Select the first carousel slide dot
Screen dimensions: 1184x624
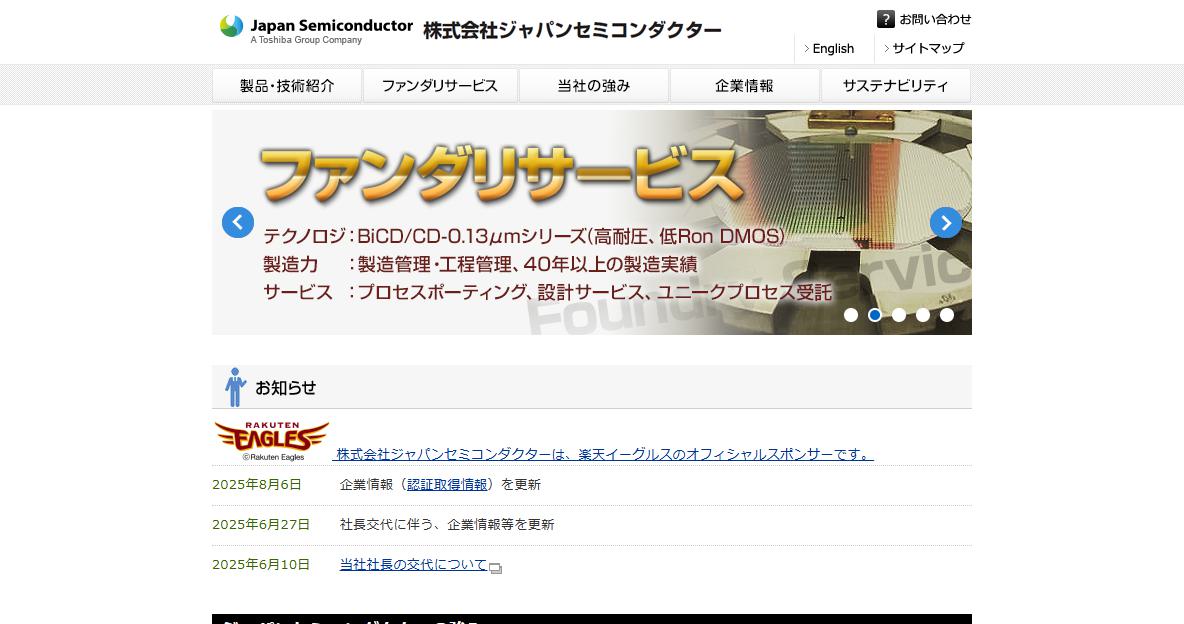click(x=851, y=315)
